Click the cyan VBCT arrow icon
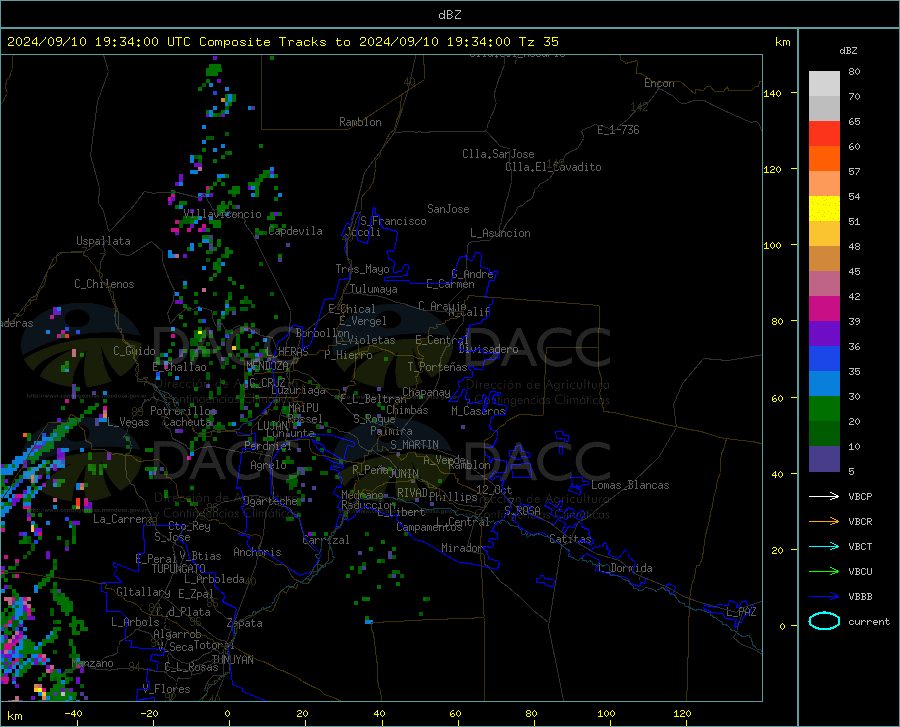This screenshot has width=900, height=727. pyautogui.click(x=824, y=546)
